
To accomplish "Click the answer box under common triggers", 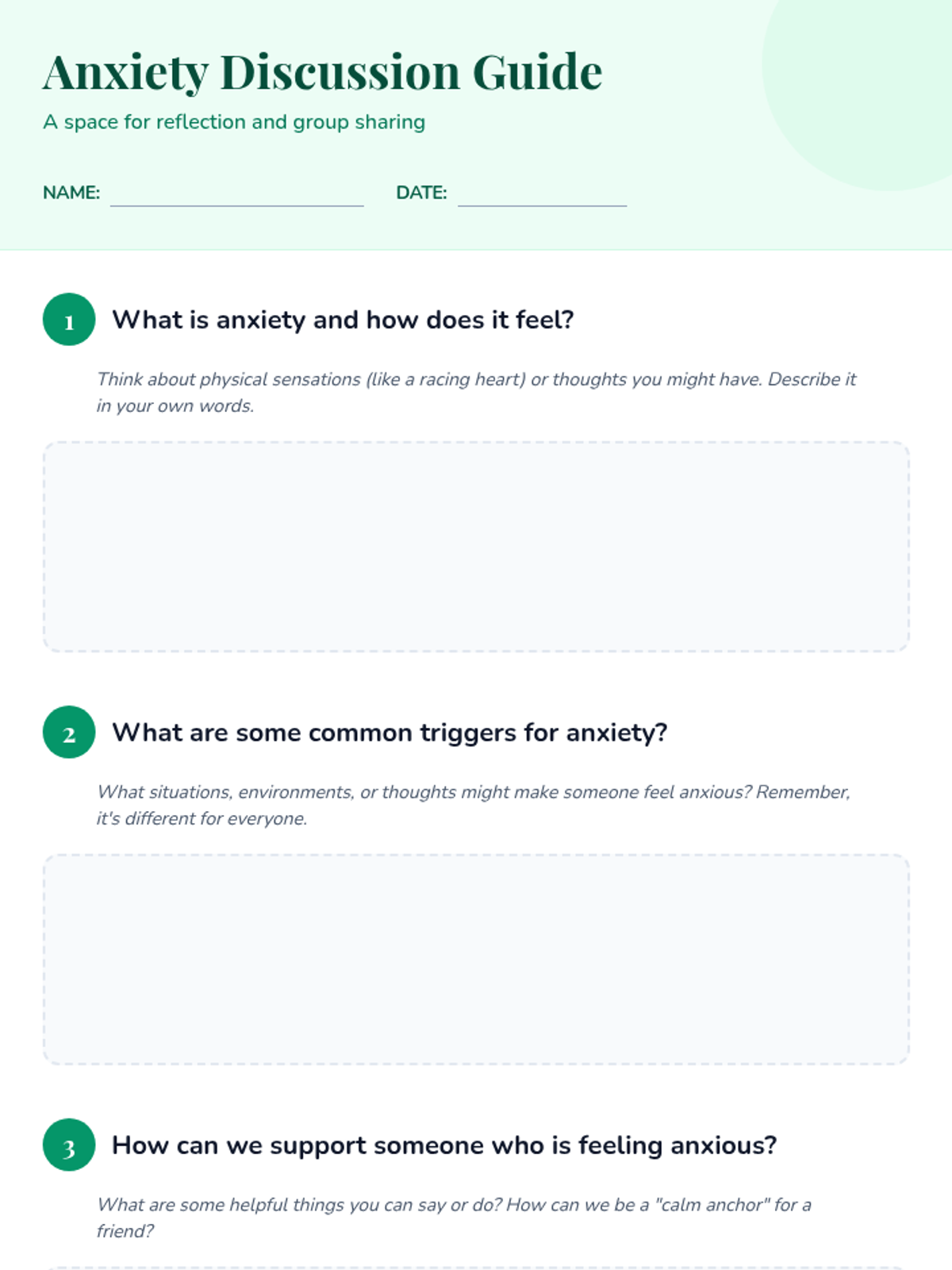I will coord(476,960).
